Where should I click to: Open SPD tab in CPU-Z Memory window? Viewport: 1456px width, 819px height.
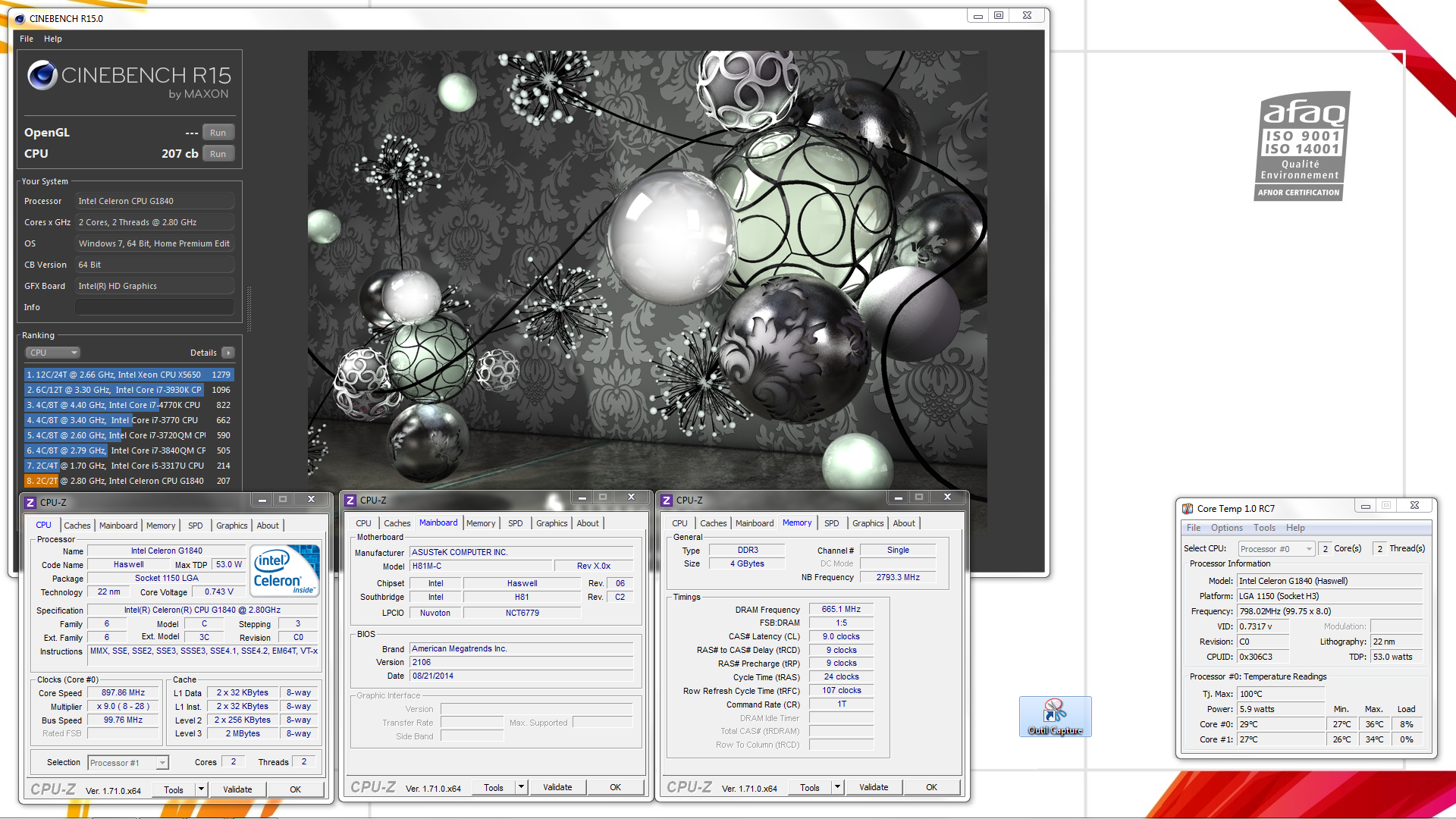click(831, 523)
